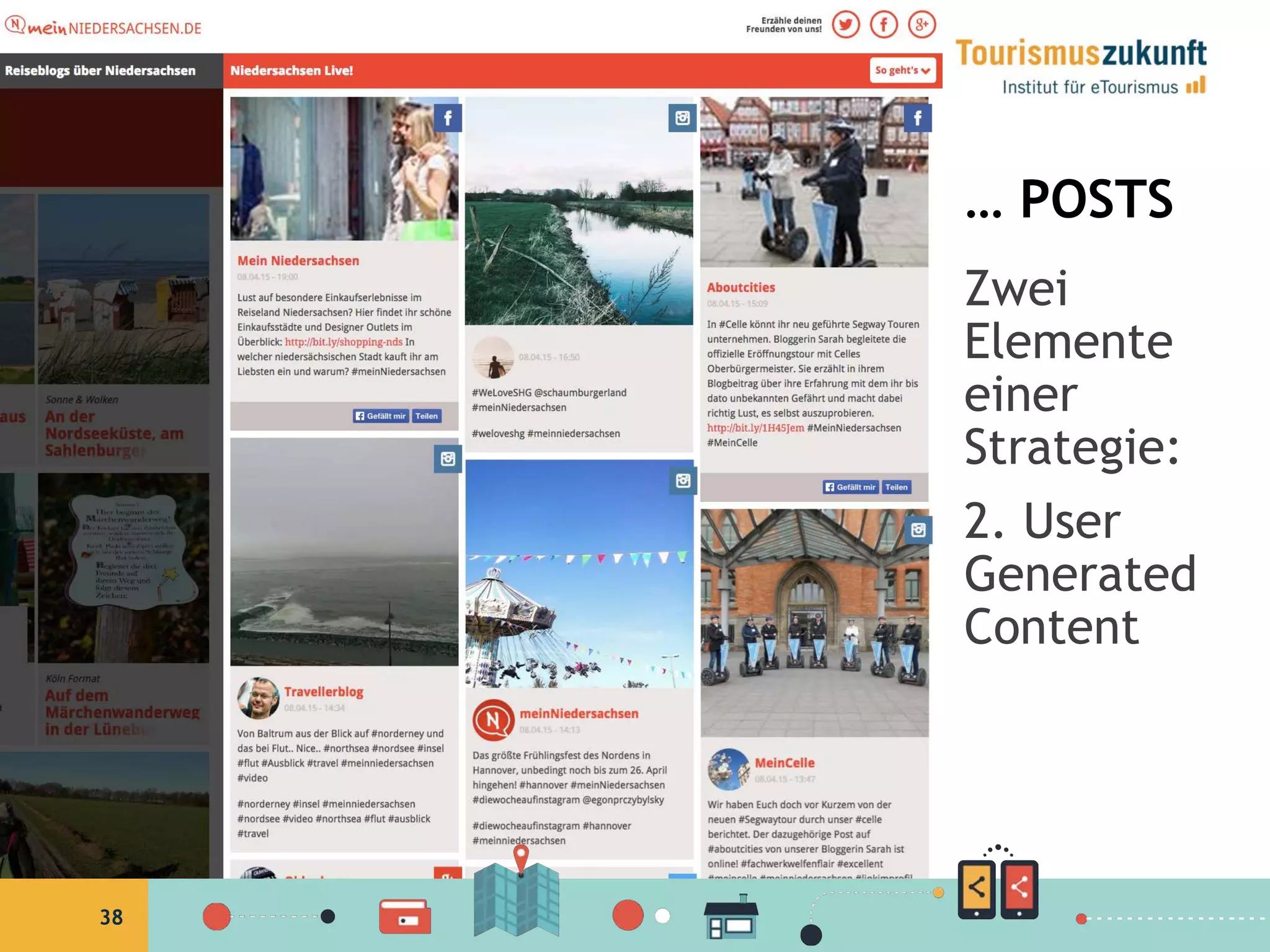Viewport: 1270px width, 952px height.
Task: Click the #WeLoveSHG @schaumburgerland hashtag text
Action: 549,393
